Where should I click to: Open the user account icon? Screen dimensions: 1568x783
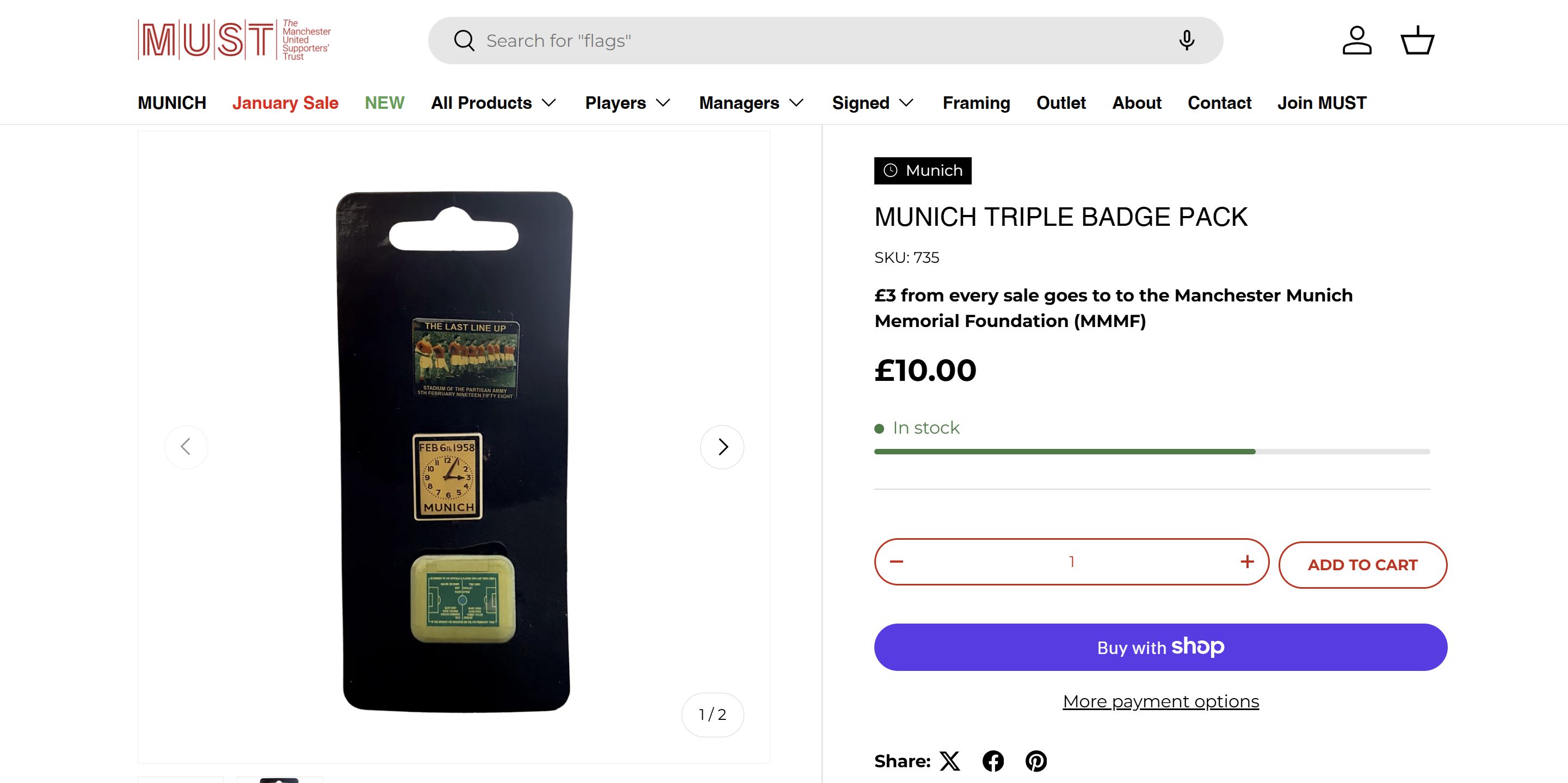tap(1357, 40)
